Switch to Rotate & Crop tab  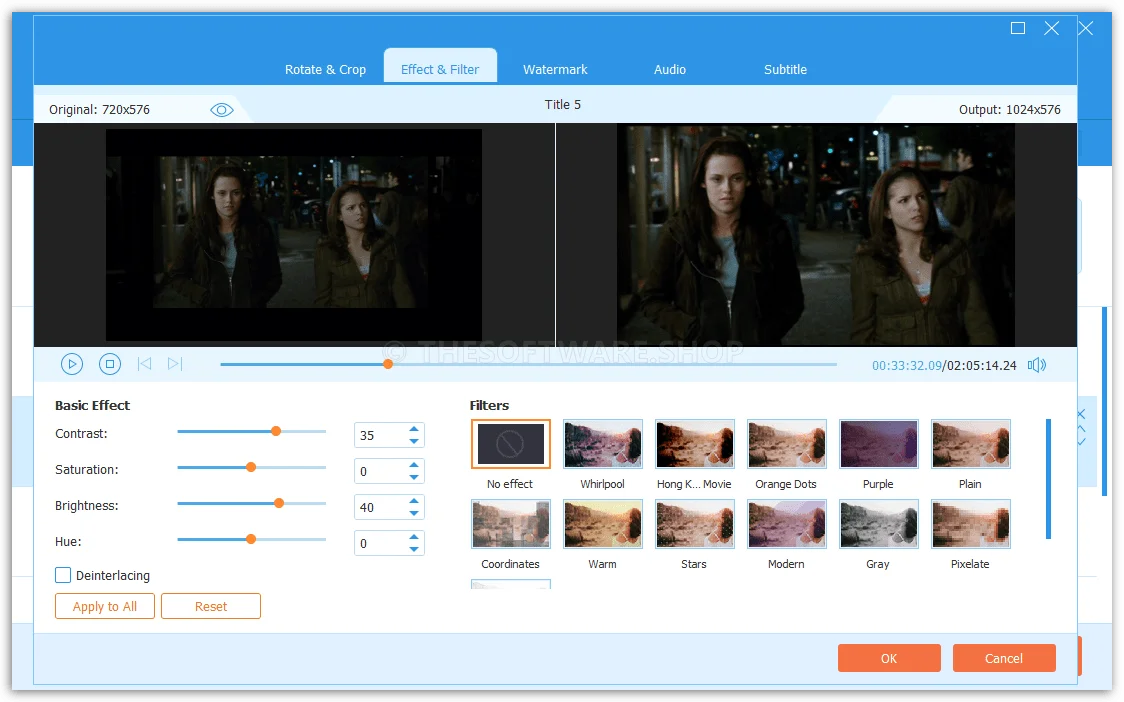(x=325, y=70)
